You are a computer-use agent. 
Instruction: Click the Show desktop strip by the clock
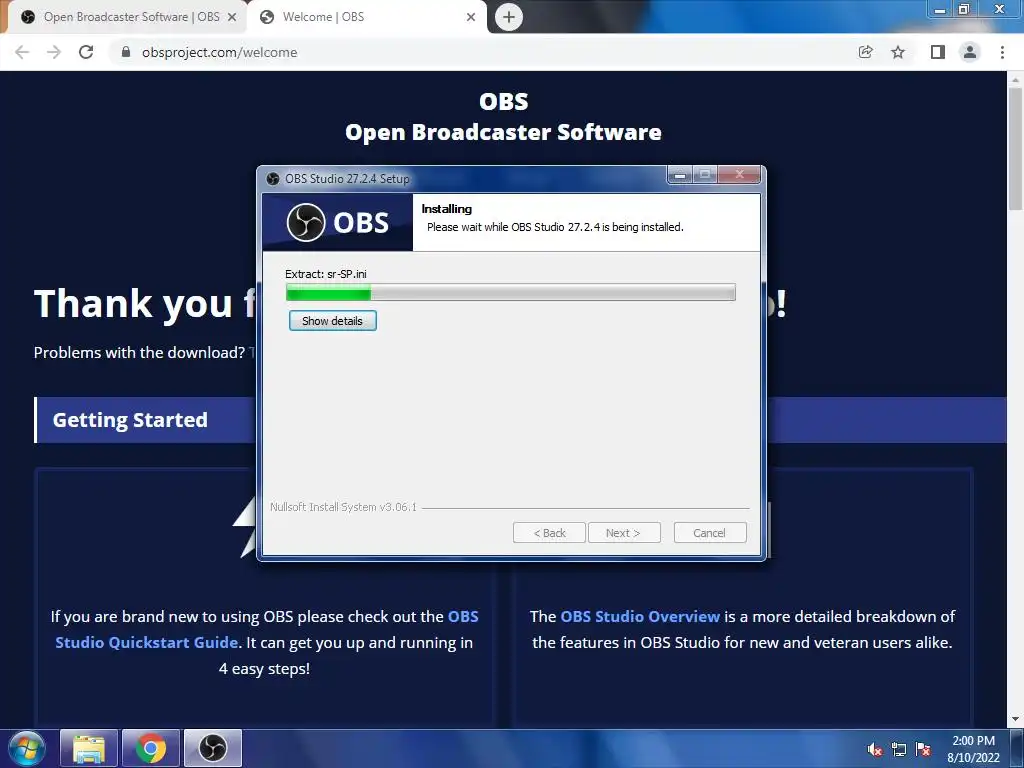(x=1017, y=748)
